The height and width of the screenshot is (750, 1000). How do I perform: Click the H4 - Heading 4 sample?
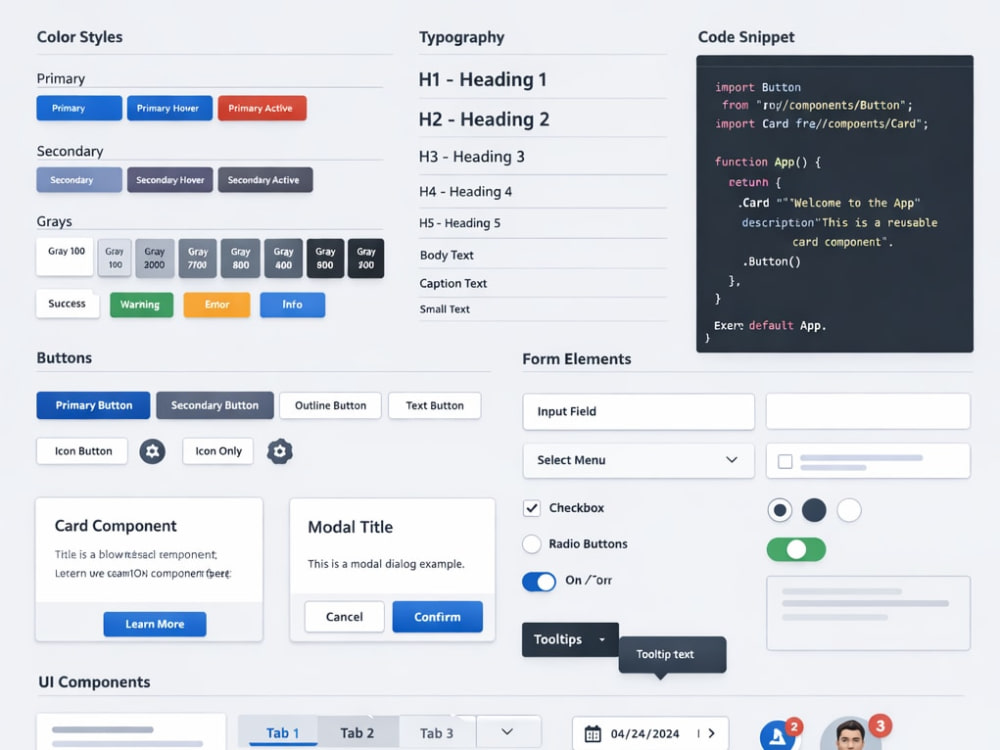click(466, 192)
